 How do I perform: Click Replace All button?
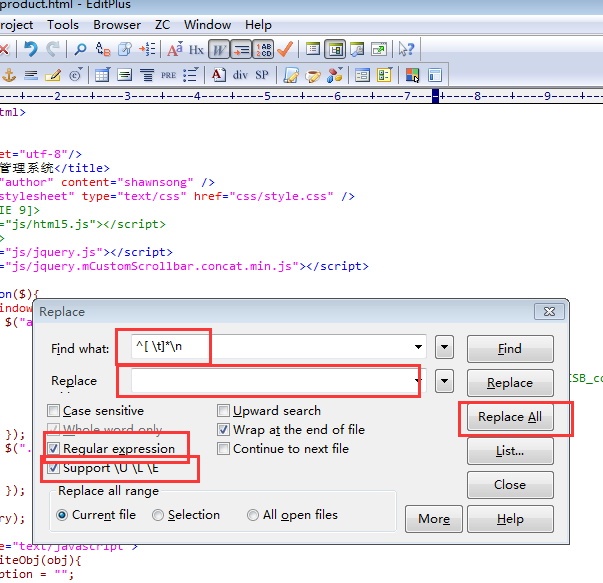pyautogui.click(x=510, y=416)
